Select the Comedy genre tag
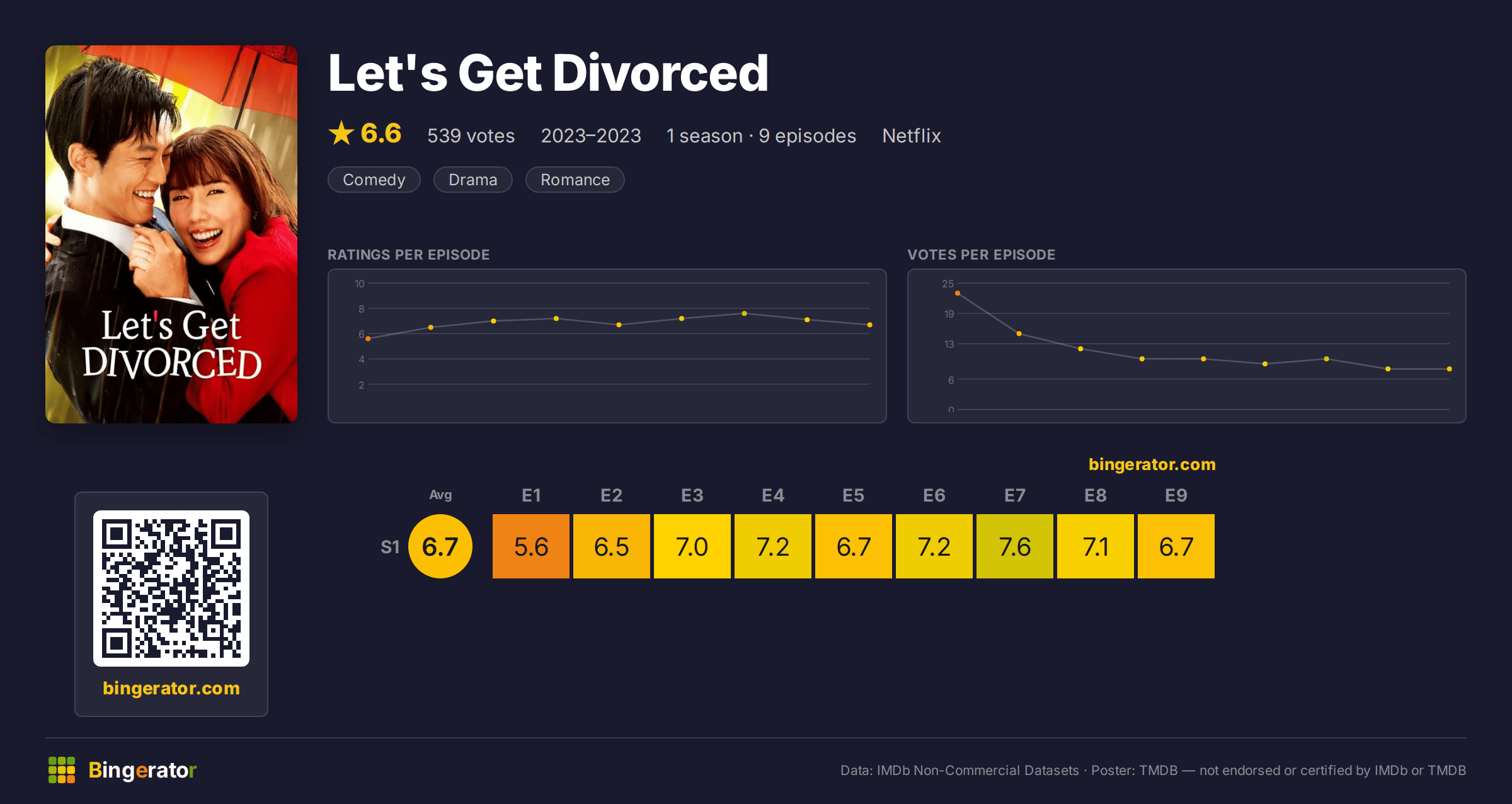 374,180
